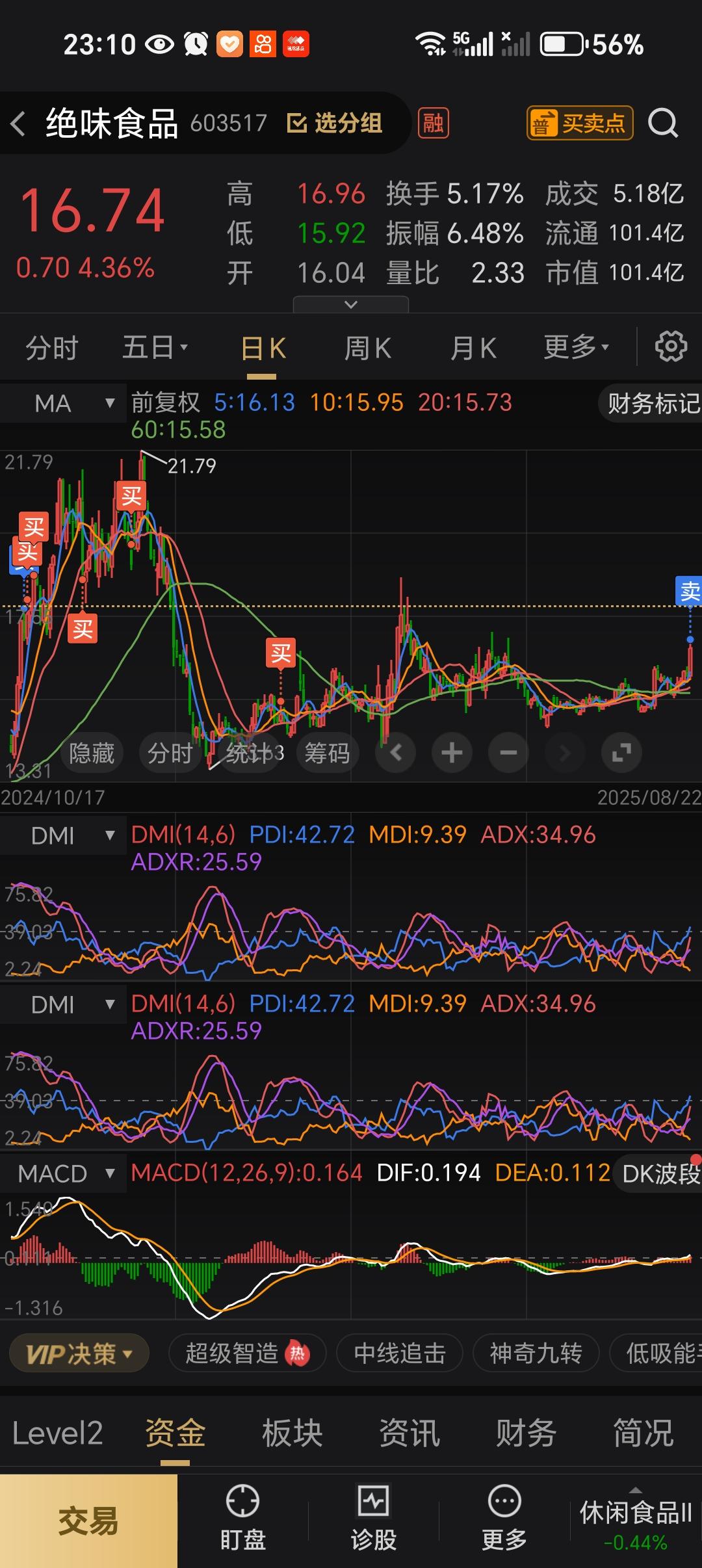Select the 日K tab

click(x=263, y=348)
